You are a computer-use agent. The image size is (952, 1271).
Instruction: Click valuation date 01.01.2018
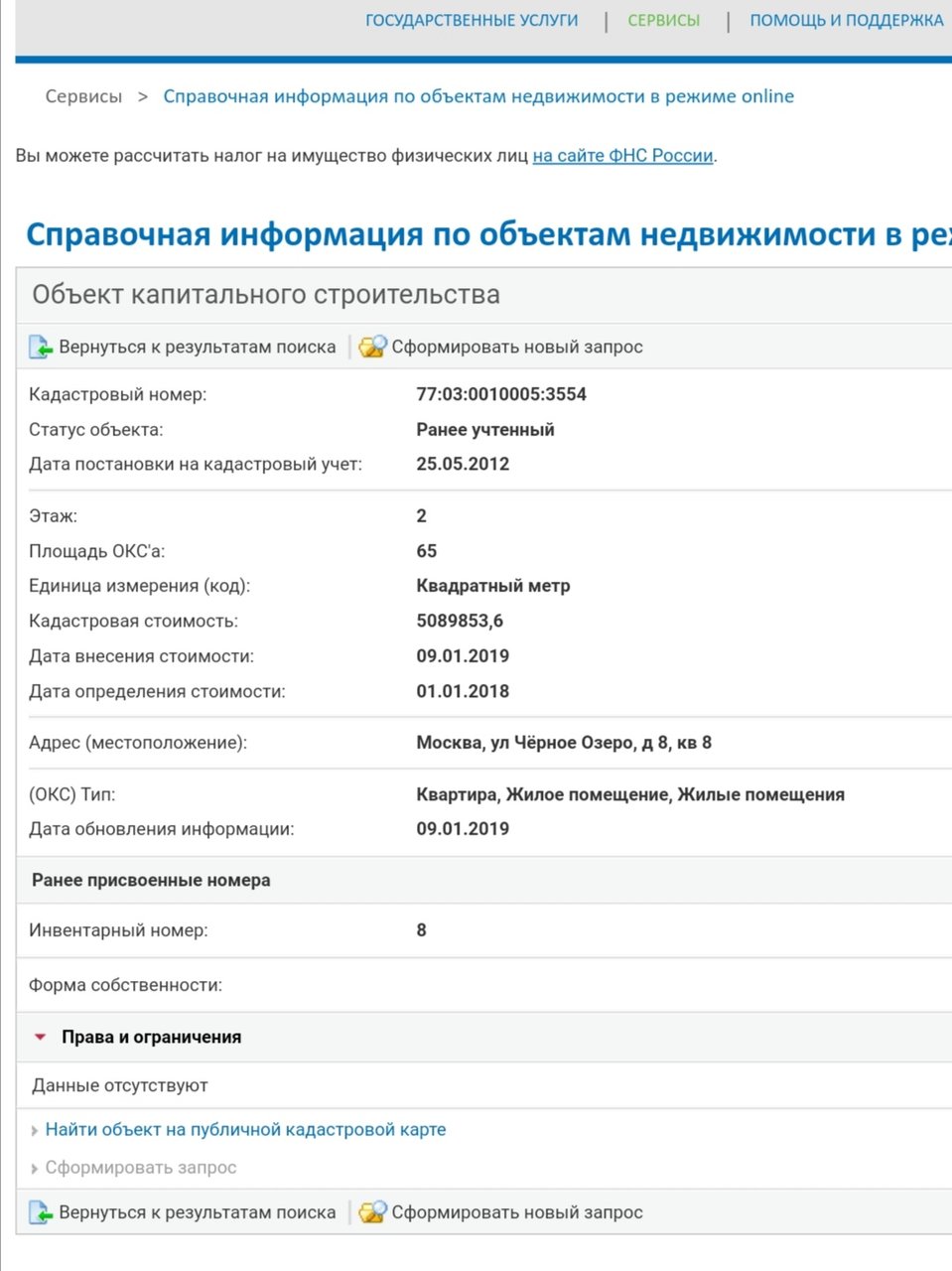[463, 691]
